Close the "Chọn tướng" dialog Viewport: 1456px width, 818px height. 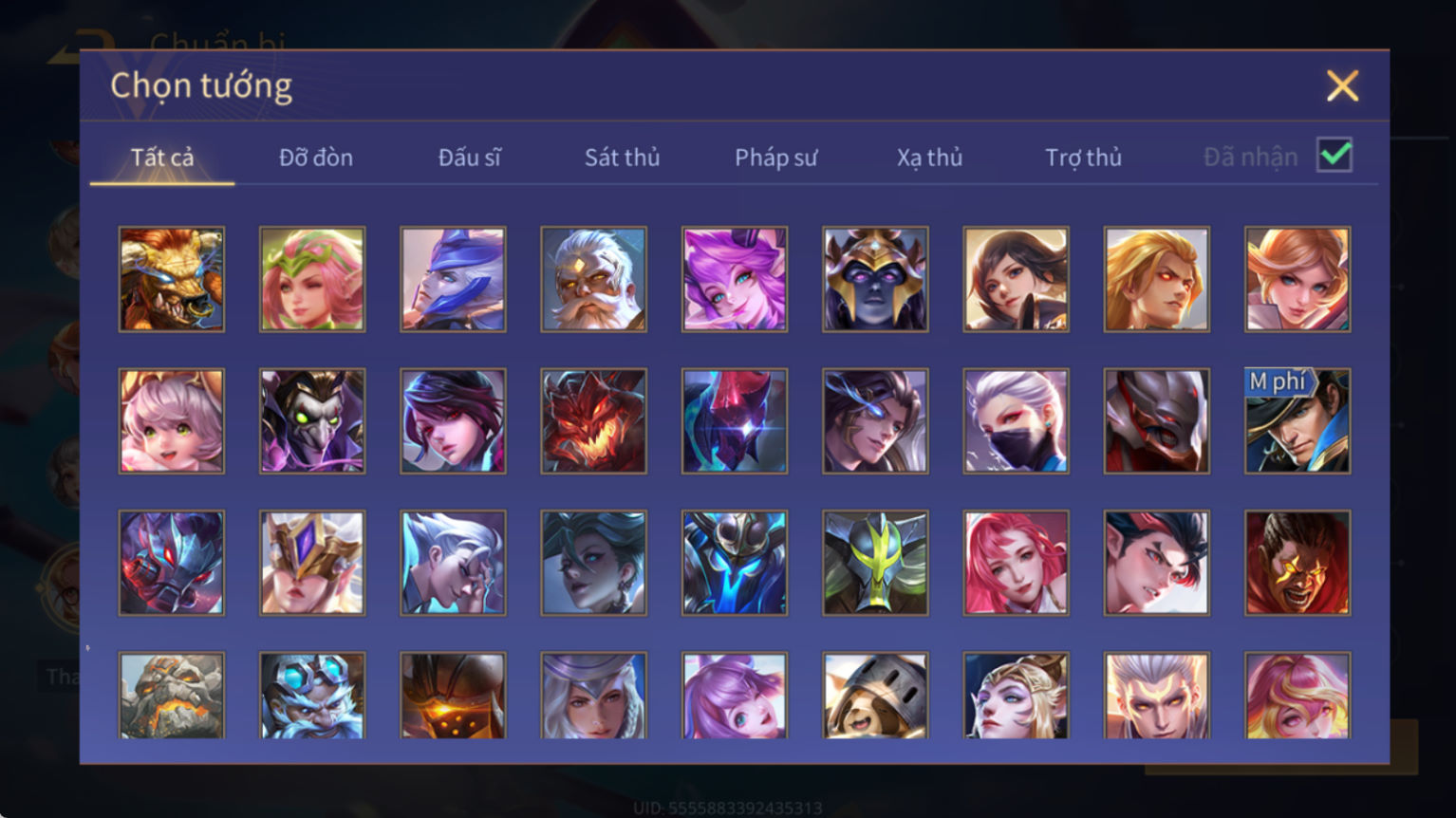pos(1342,86)
